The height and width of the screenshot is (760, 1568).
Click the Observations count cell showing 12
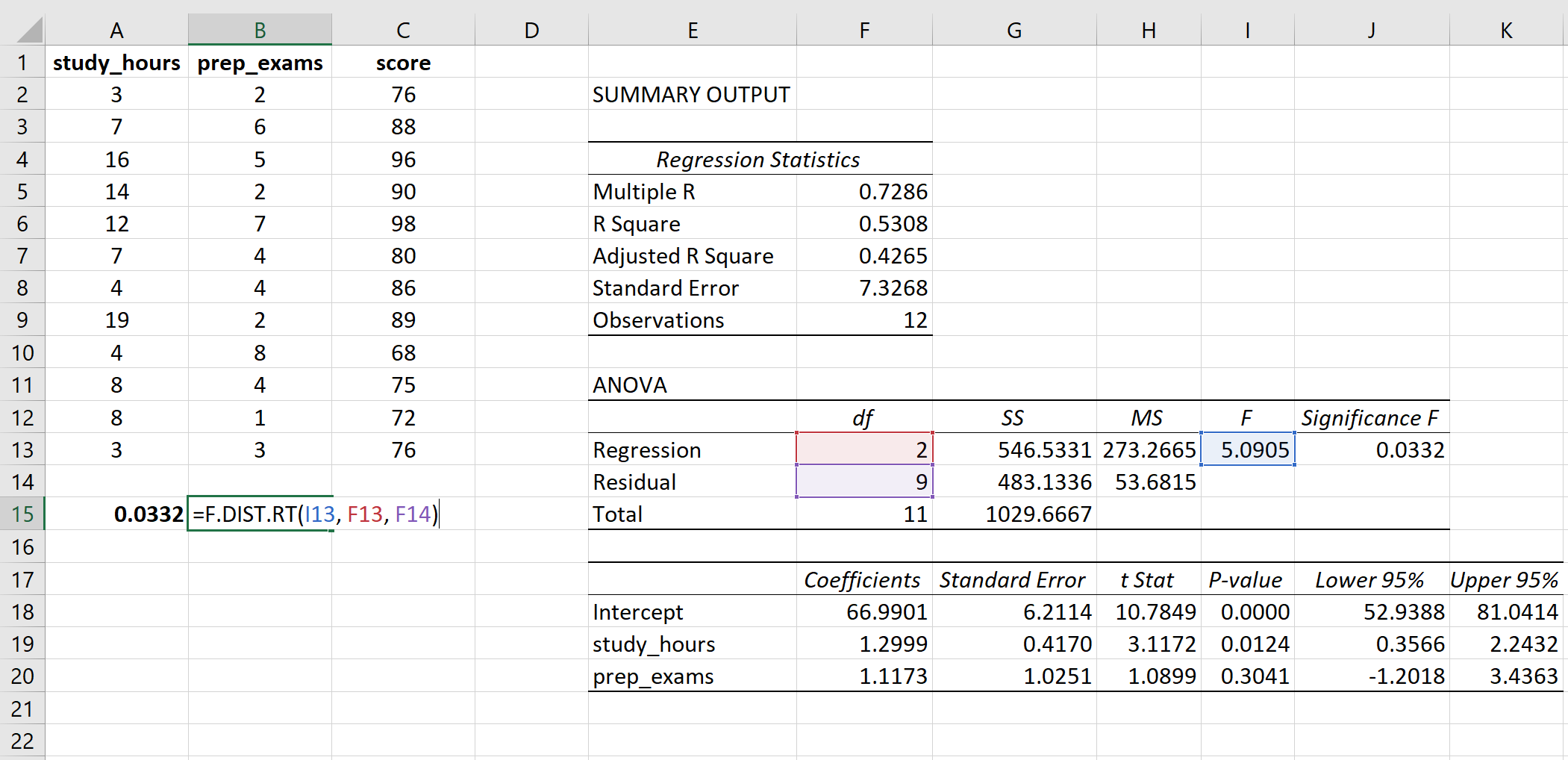pyautogui.click(x=864, y=320)
